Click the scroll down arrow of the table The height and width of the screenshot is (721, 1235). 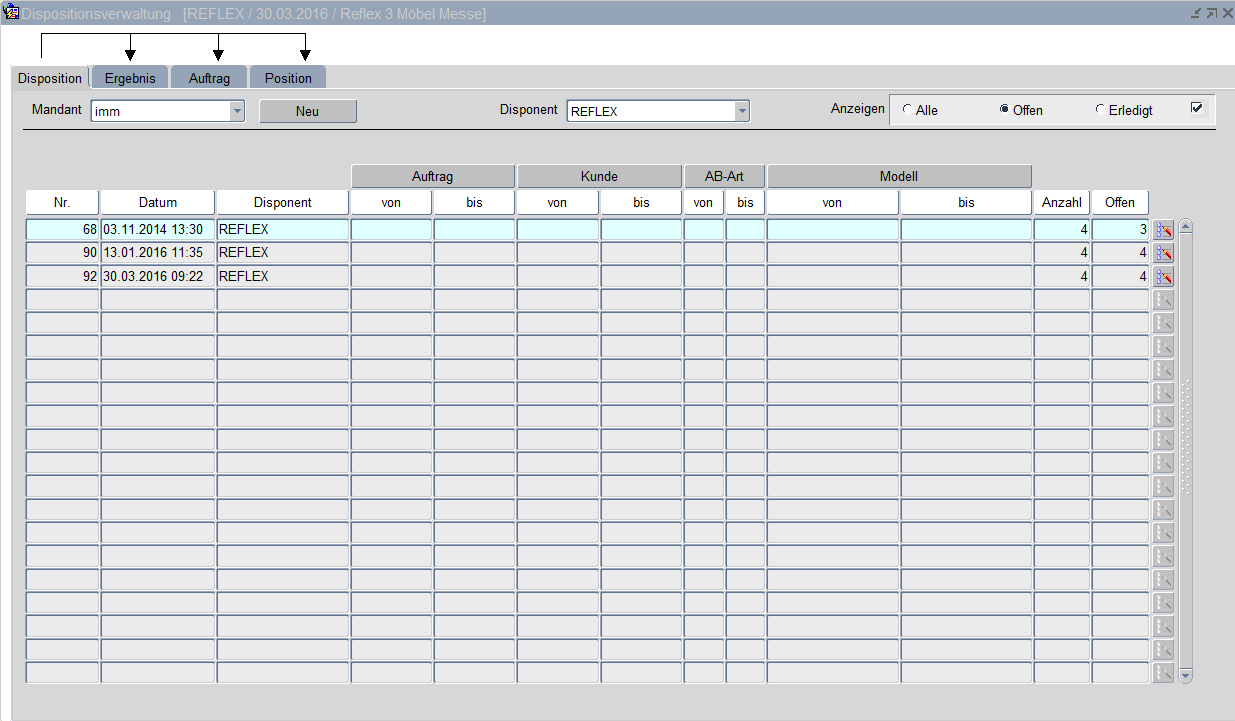pyautogui.click(x=1186, y=676)
